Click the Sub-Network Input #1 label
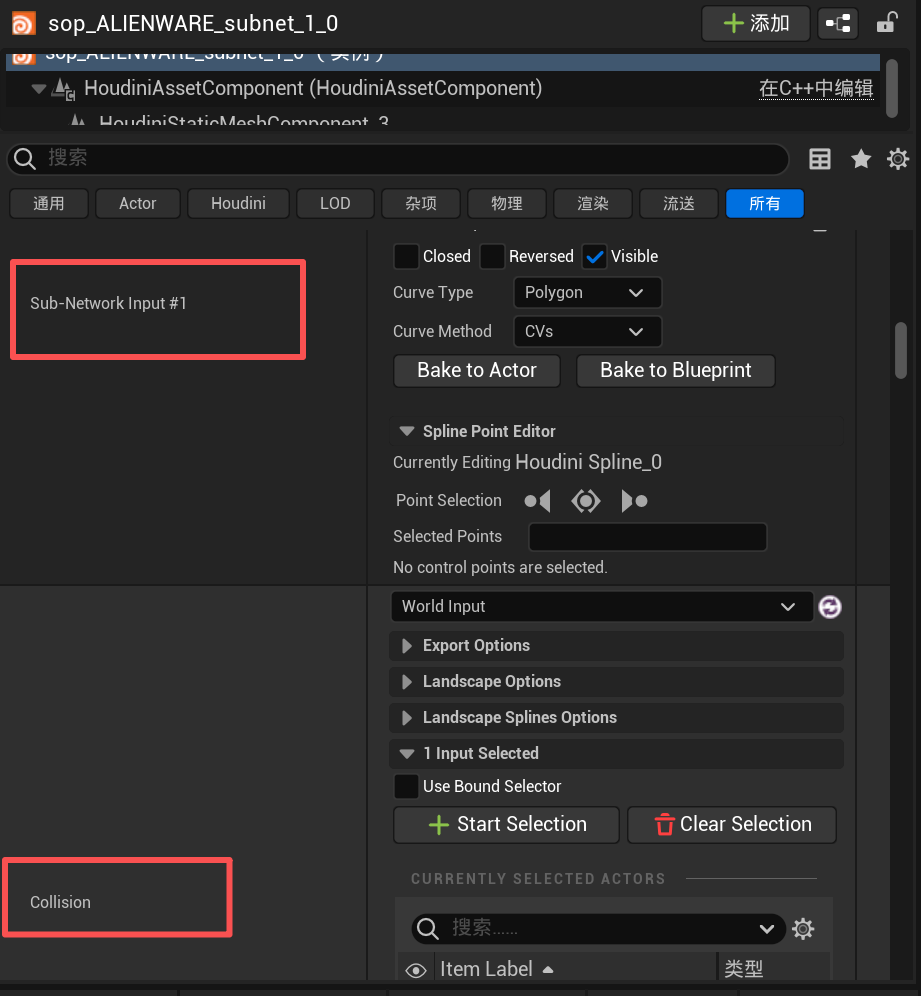Screen dimensions: 921x996 [109, 304]
